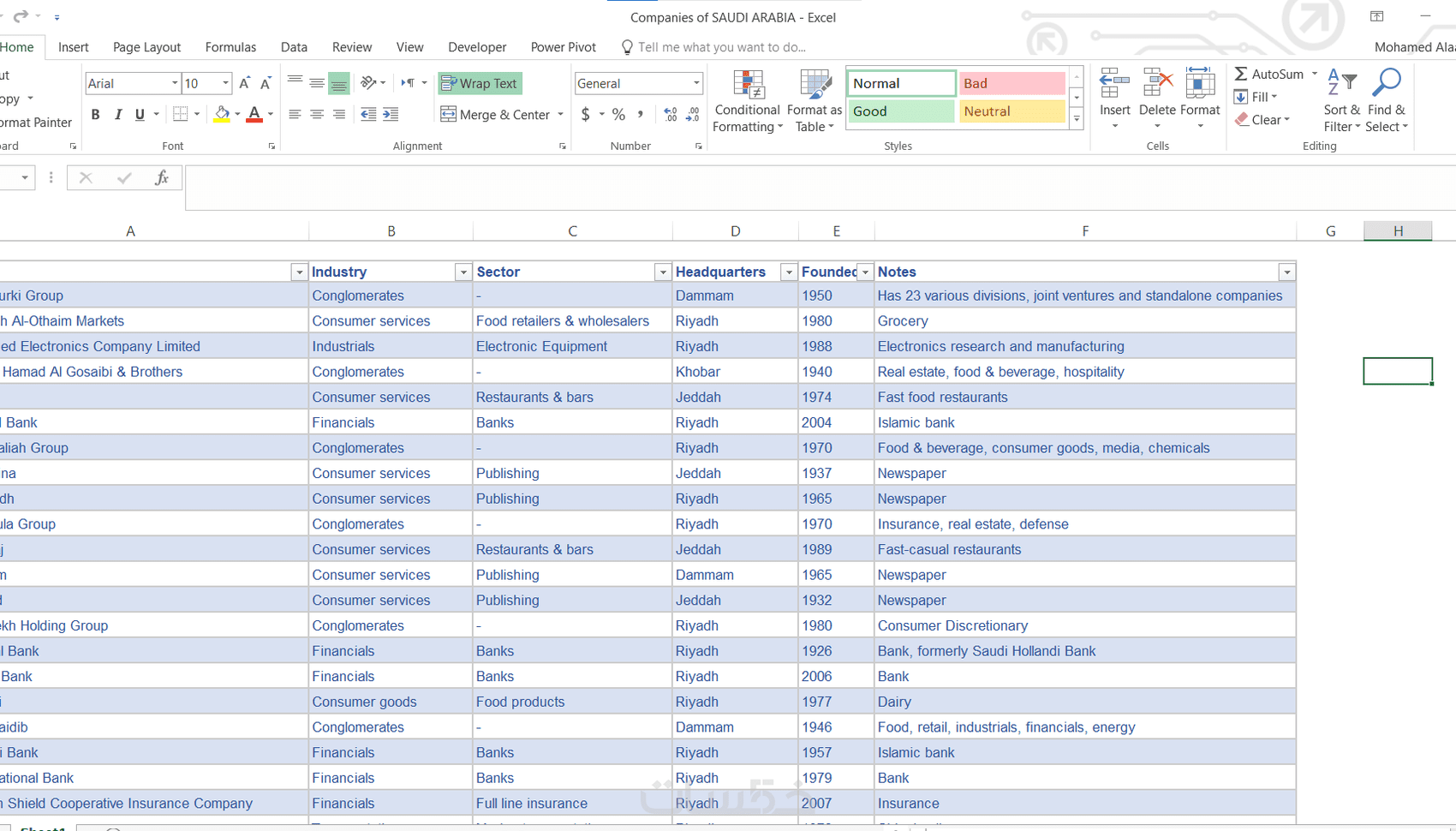The width and height of the screenshot is (1456, 831).
Task: Open the Font dialog launcher
Action: coord(272,146)
